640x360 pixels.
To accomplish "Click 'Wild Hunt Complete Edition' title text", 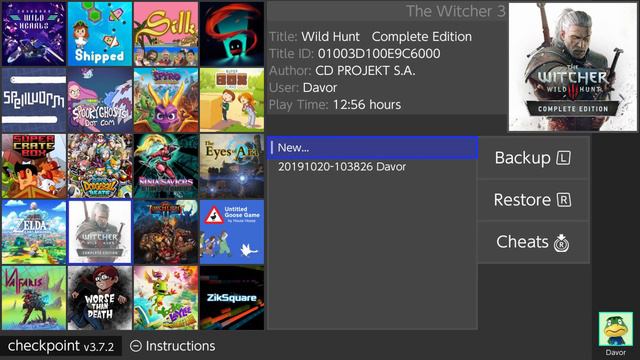I will click(387, 37).
